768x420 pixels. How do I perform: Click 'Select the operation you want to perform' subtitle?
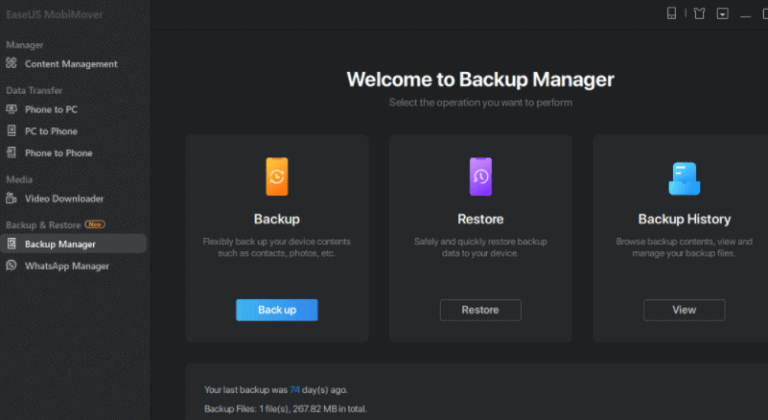tap(480, 103)
